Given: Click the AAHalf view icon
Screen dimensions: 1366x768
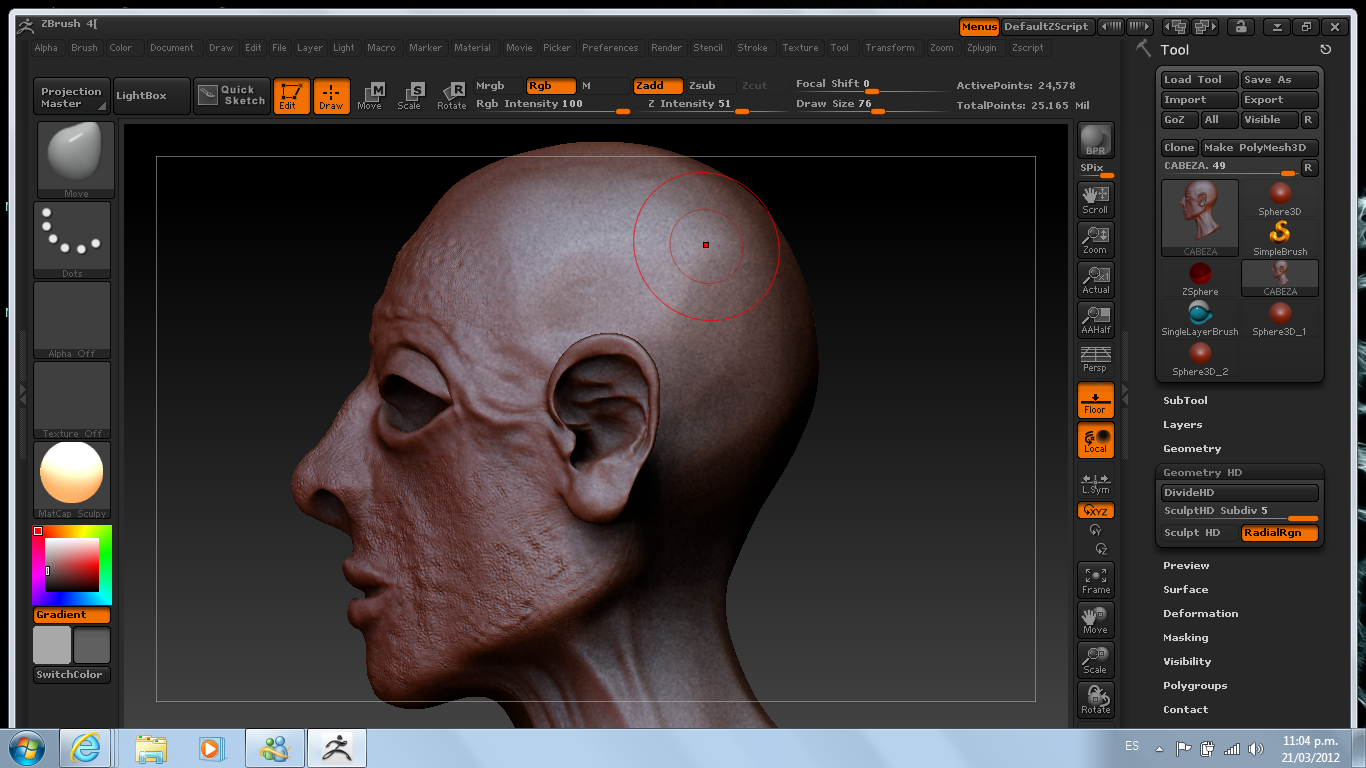Looking at the screenshot, I should [x=1095, y=320].
